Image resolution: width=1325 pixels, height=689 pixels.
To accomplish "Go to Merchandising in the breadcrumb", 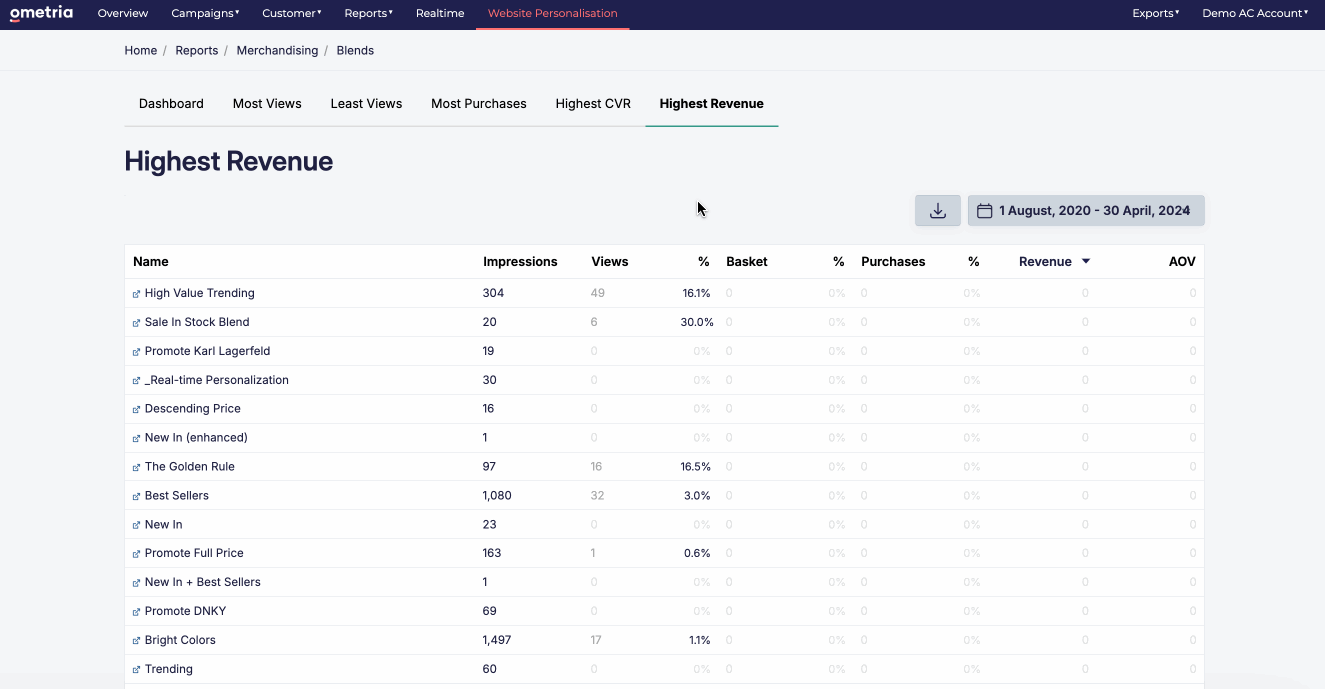I will (277, 50).
